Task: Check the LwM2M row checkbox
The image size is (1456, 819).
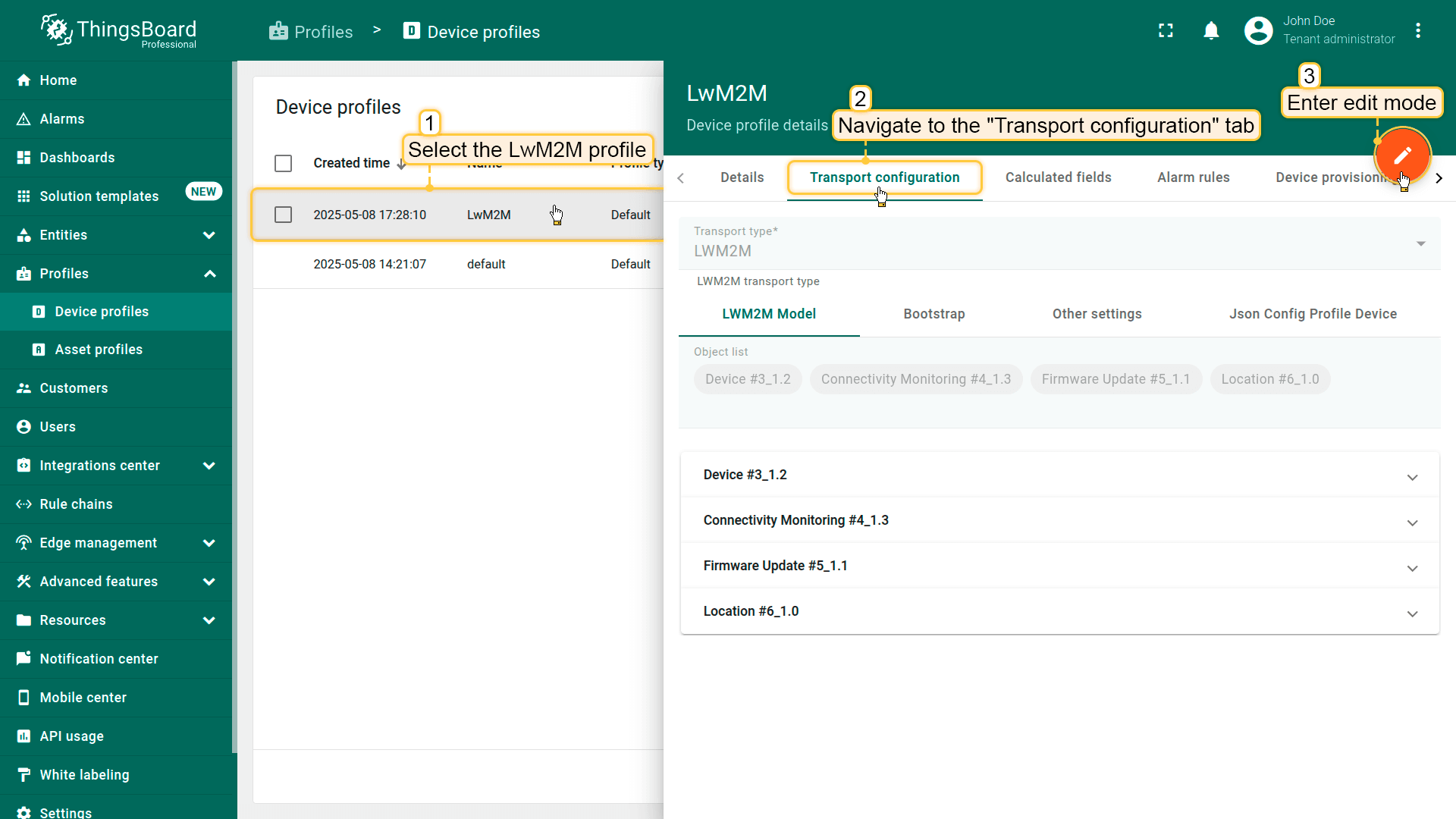Action: pos(283,215)
